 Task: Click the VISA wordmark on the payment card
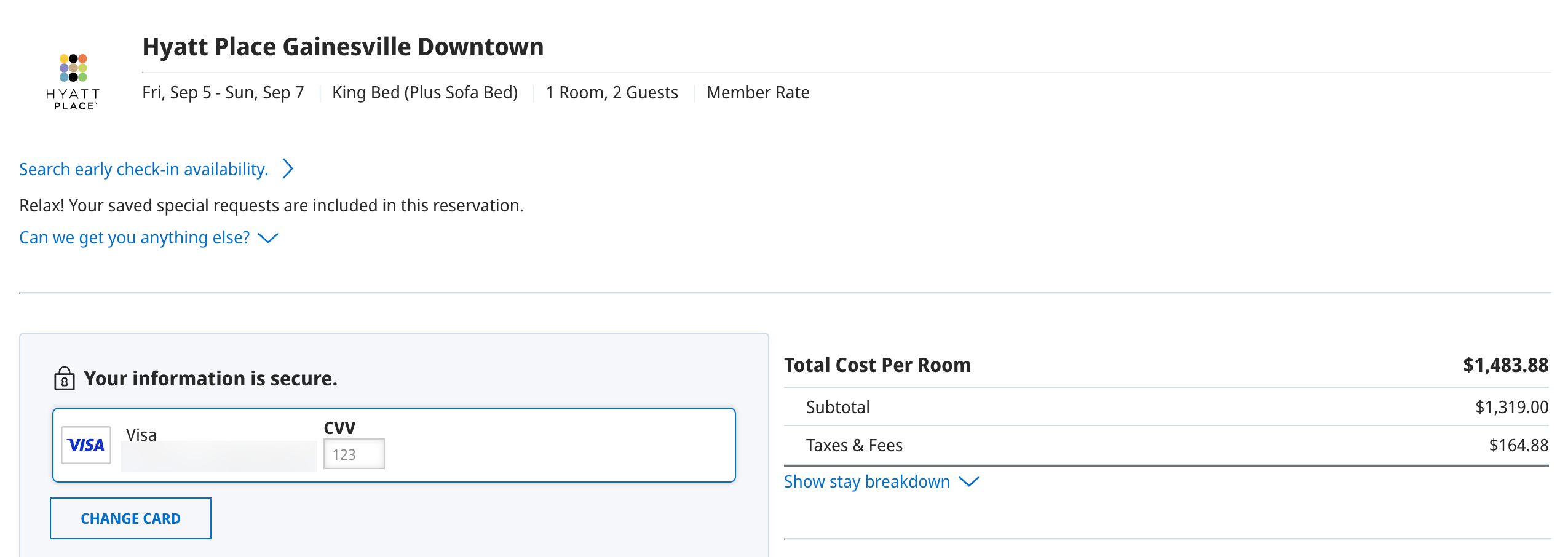(85, 445)
